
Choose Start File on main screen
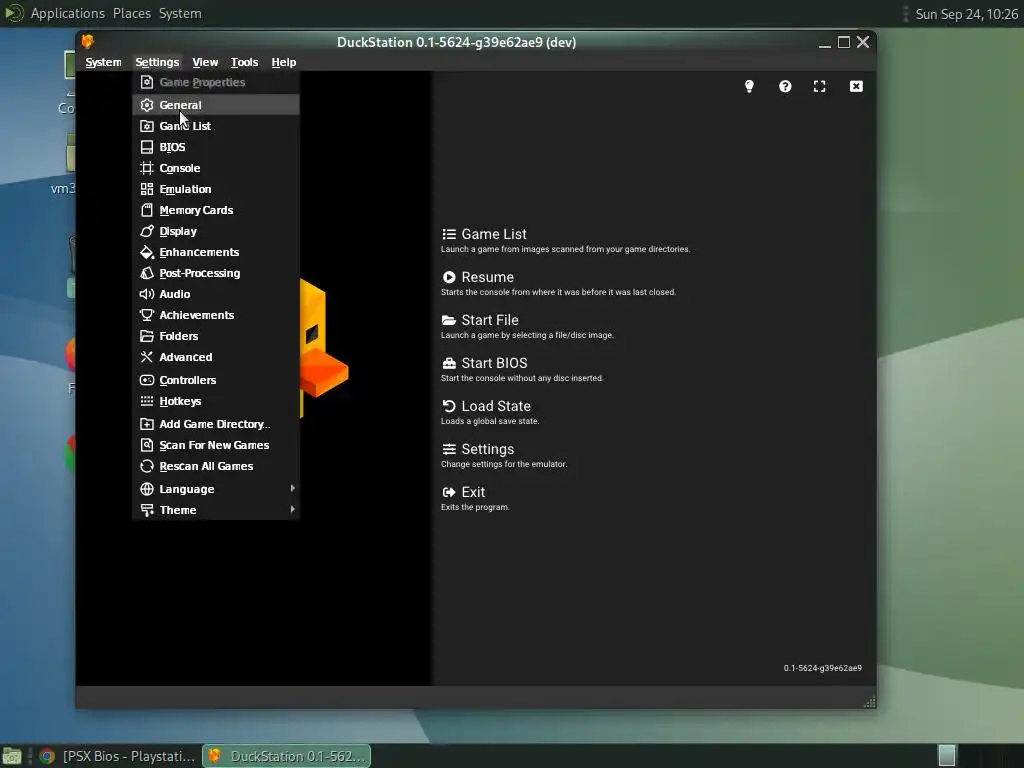pyautogui.click(x=527, y=326)
